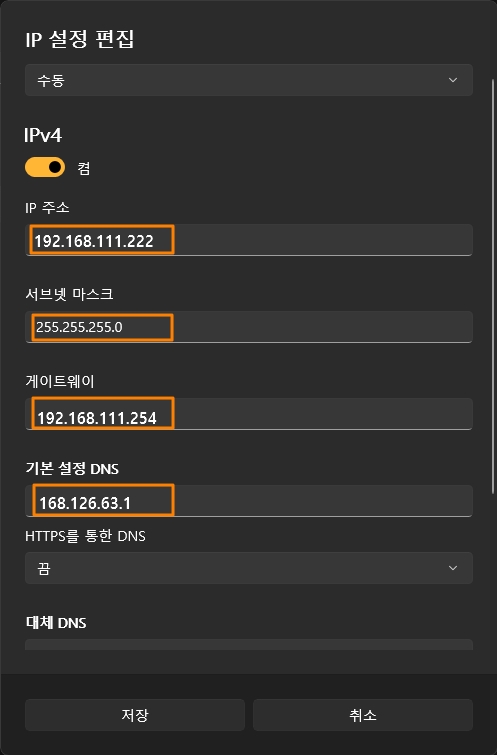Click the vertical scrollbar on the right
The height and width of the screenshot is (755, 497).
click(493, 286)
